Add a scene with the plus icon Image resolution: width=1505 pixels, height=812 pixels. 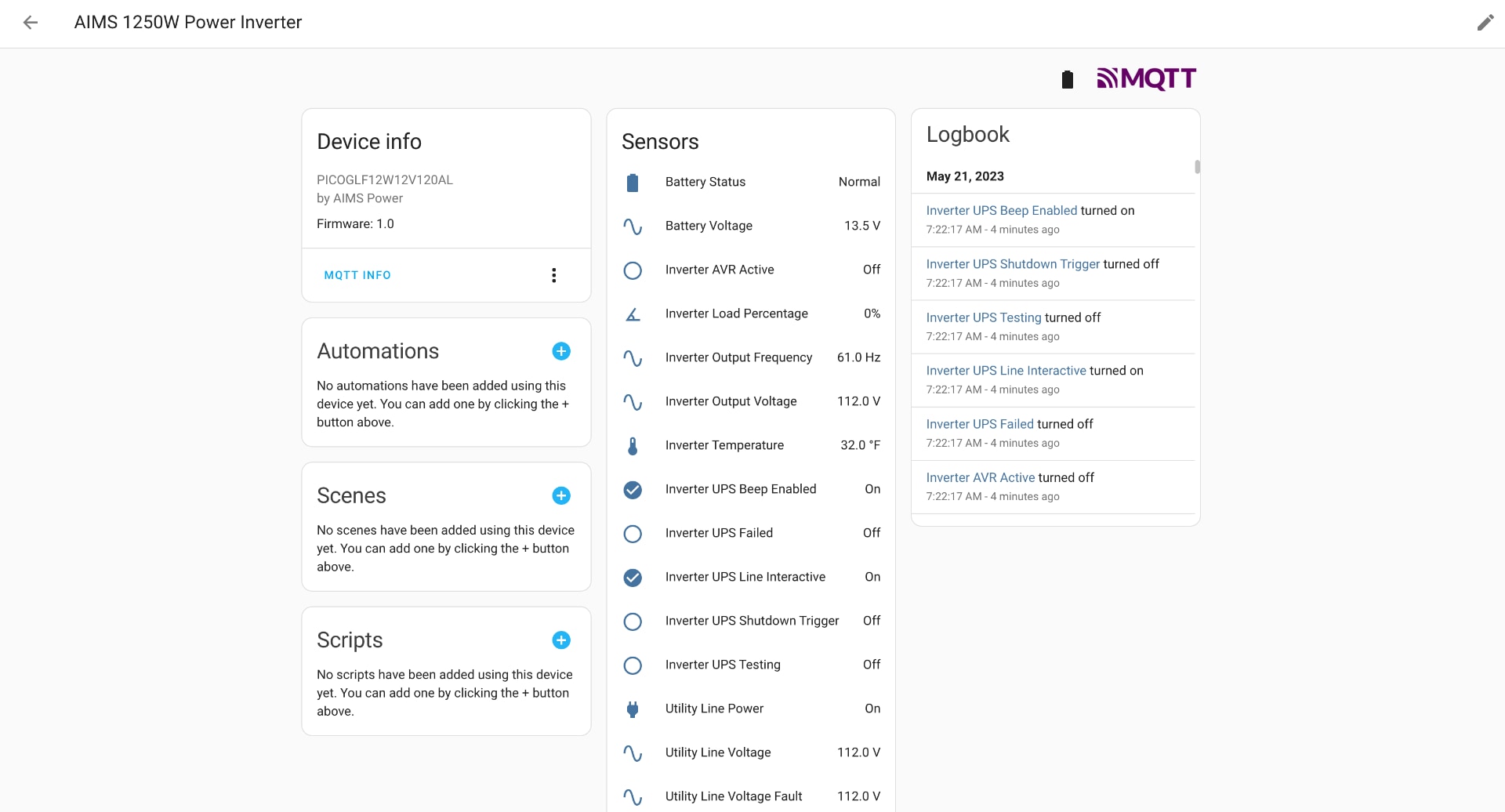561,495
